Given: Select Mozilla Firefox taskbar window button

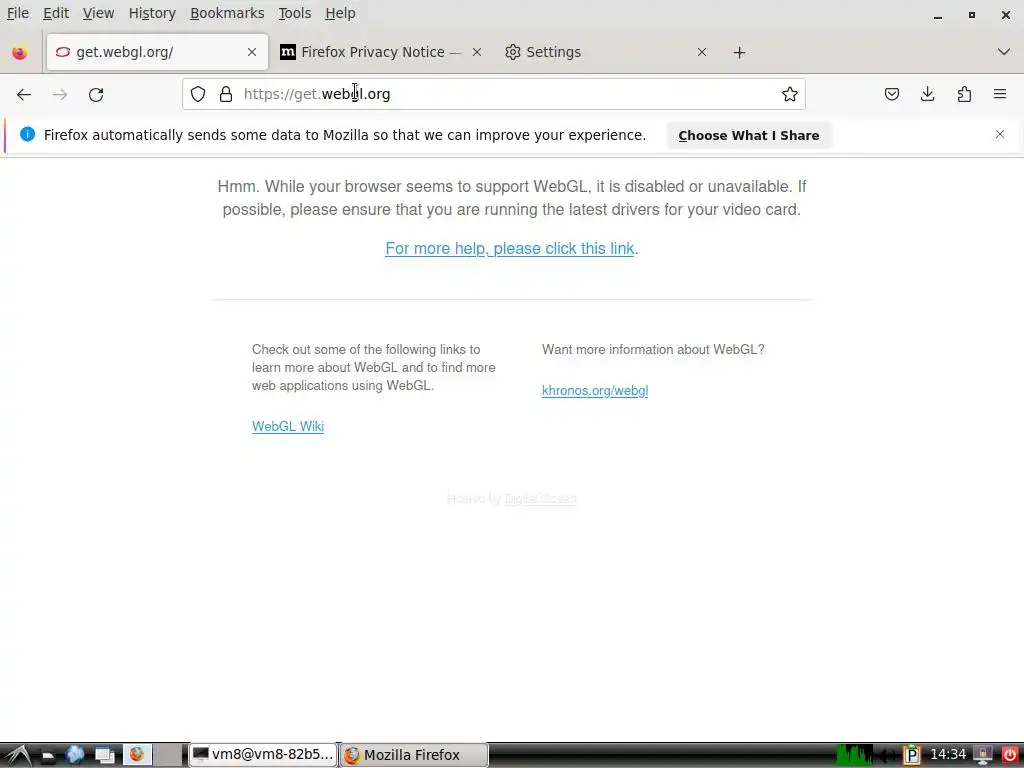Looking at the screenshot, I should tap(414, 755).
